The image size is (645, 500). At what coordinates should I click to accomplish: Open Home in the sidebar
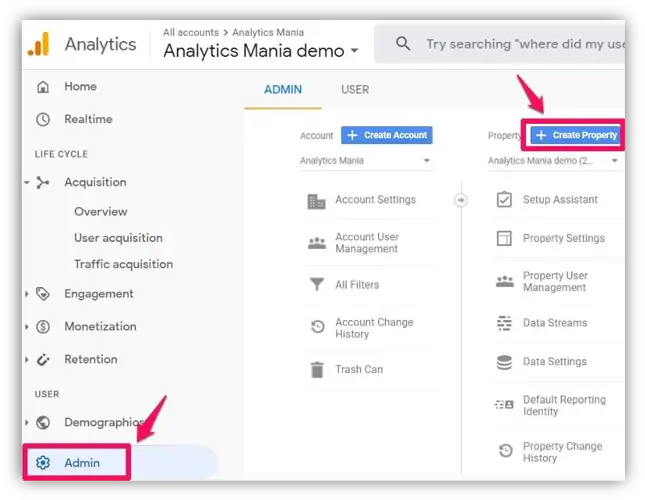click(81, 86)
